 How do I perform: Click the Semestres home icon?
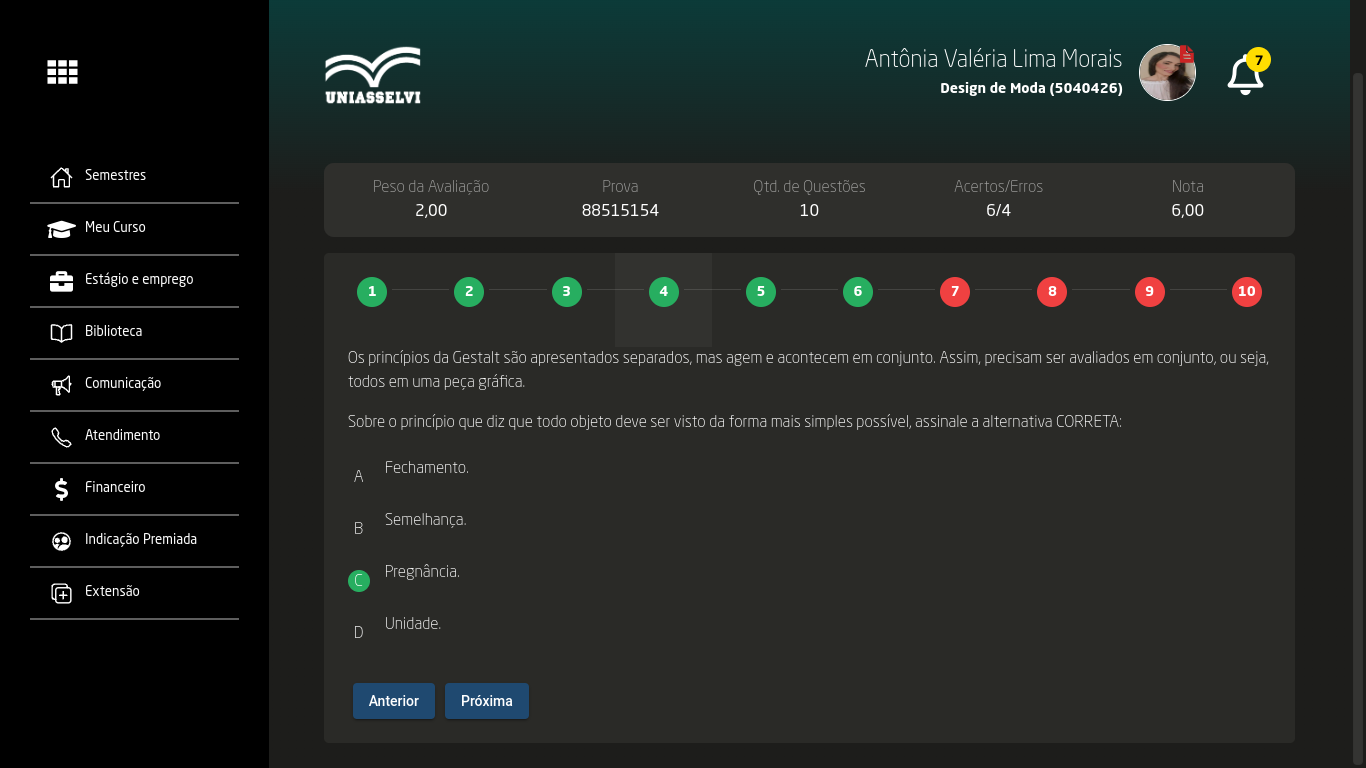pos(61,177)
